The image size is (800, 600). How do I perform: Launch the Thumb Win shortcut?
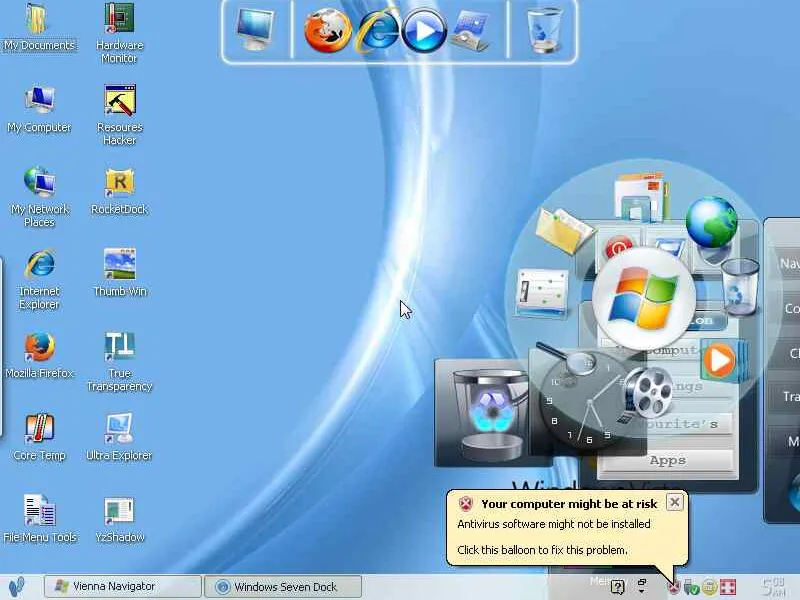coord(119,273)
